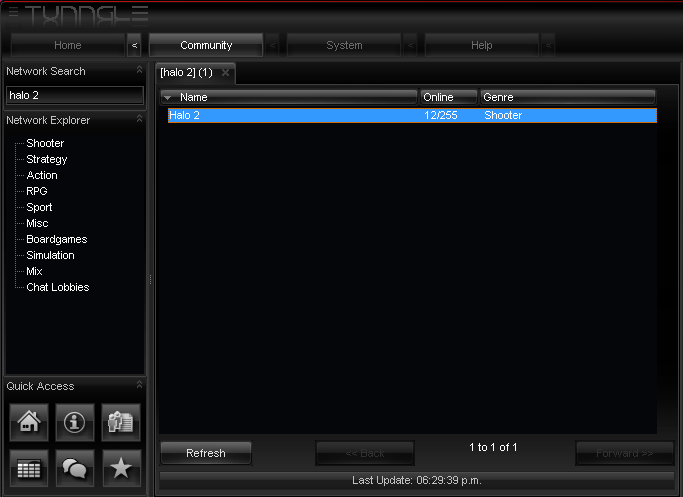Open the Strategy category in Network Explorer
This screenshot has width=683, height=497.
pos(47,159)
